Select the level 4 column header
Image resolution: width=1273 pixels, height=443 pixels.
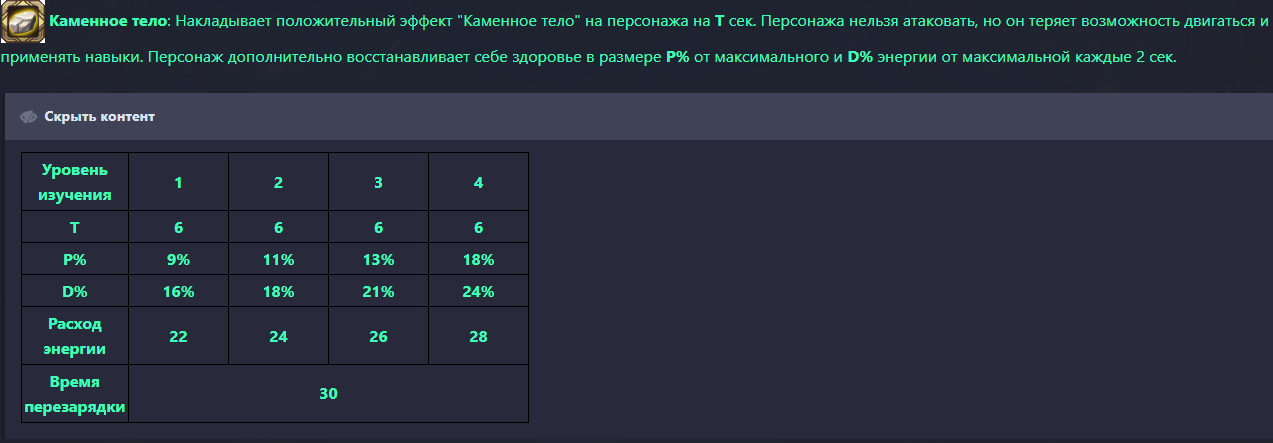[x=478, y=182]
